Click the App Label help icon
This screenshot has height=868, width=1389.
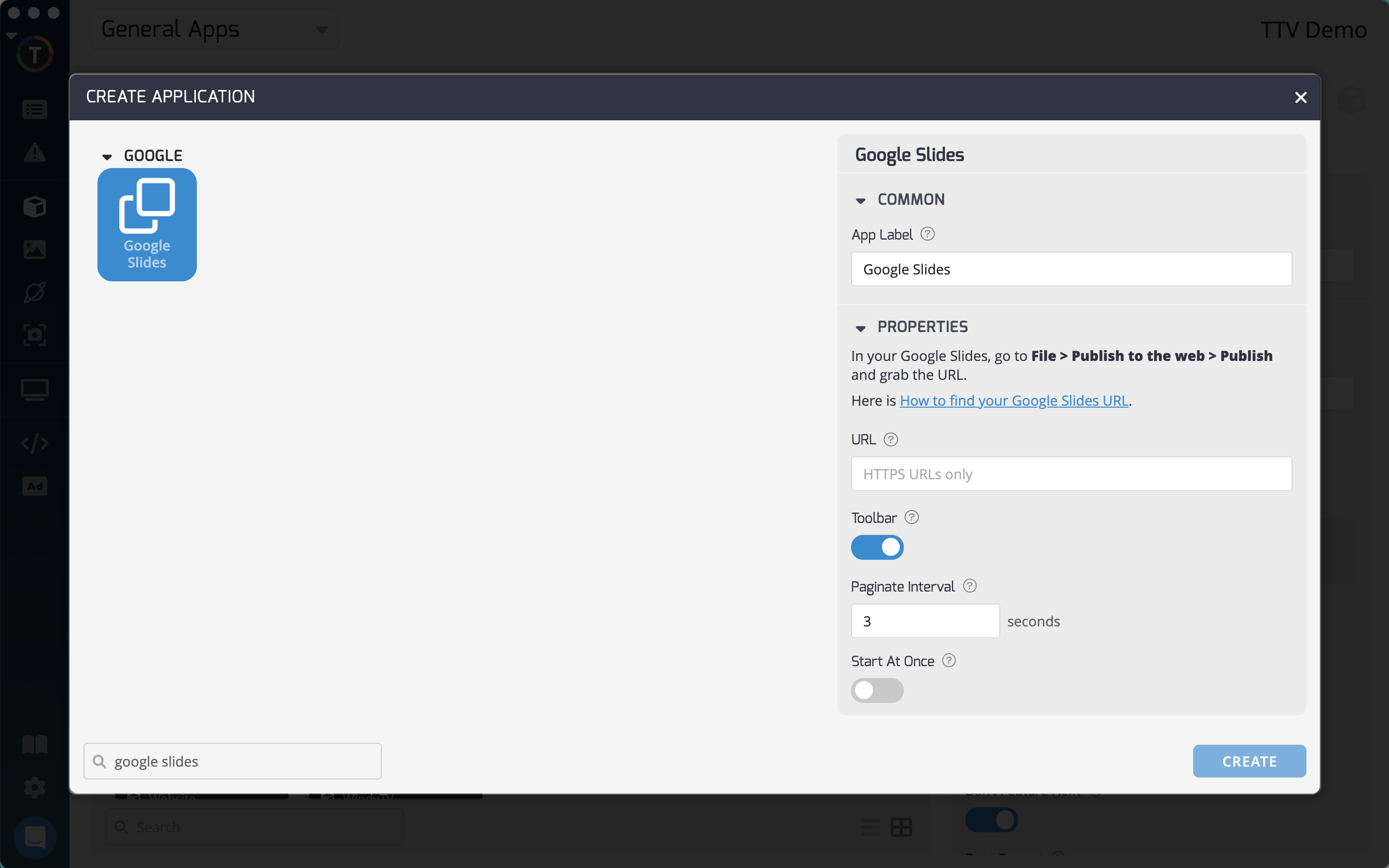click(927, 234)
